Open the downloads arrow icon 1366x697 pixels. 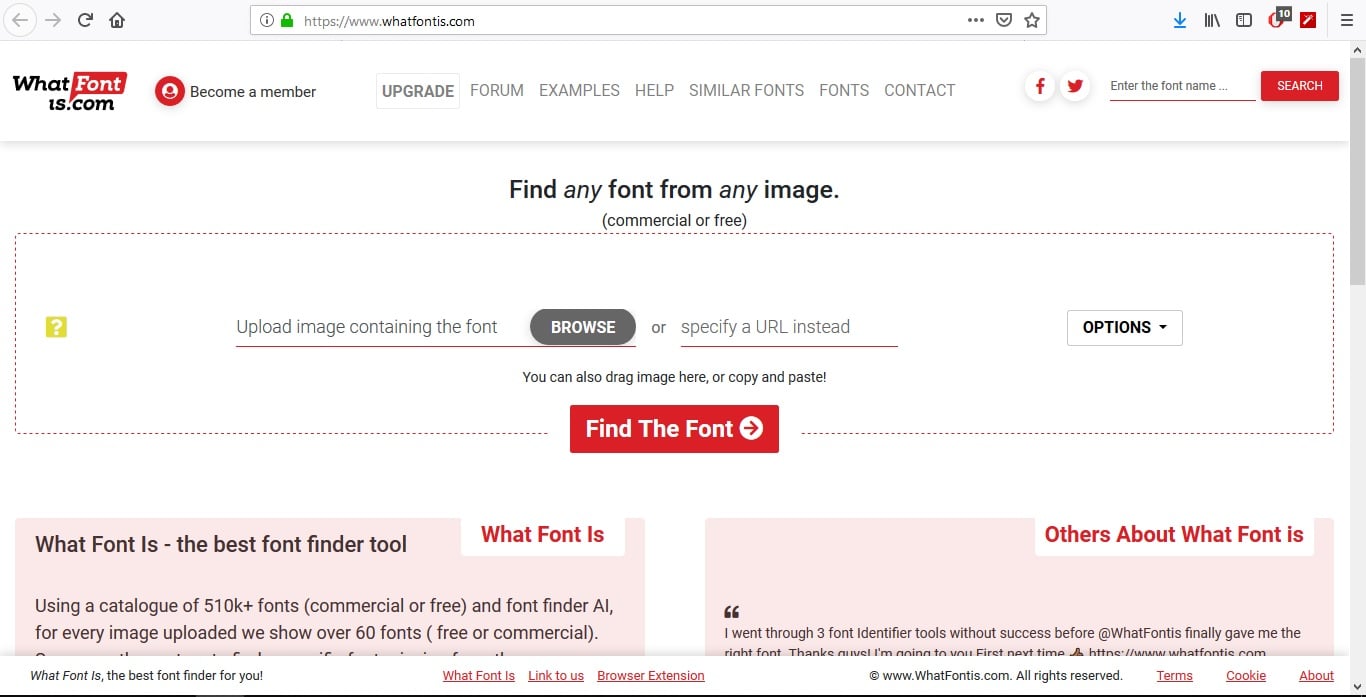(1180, 20)
